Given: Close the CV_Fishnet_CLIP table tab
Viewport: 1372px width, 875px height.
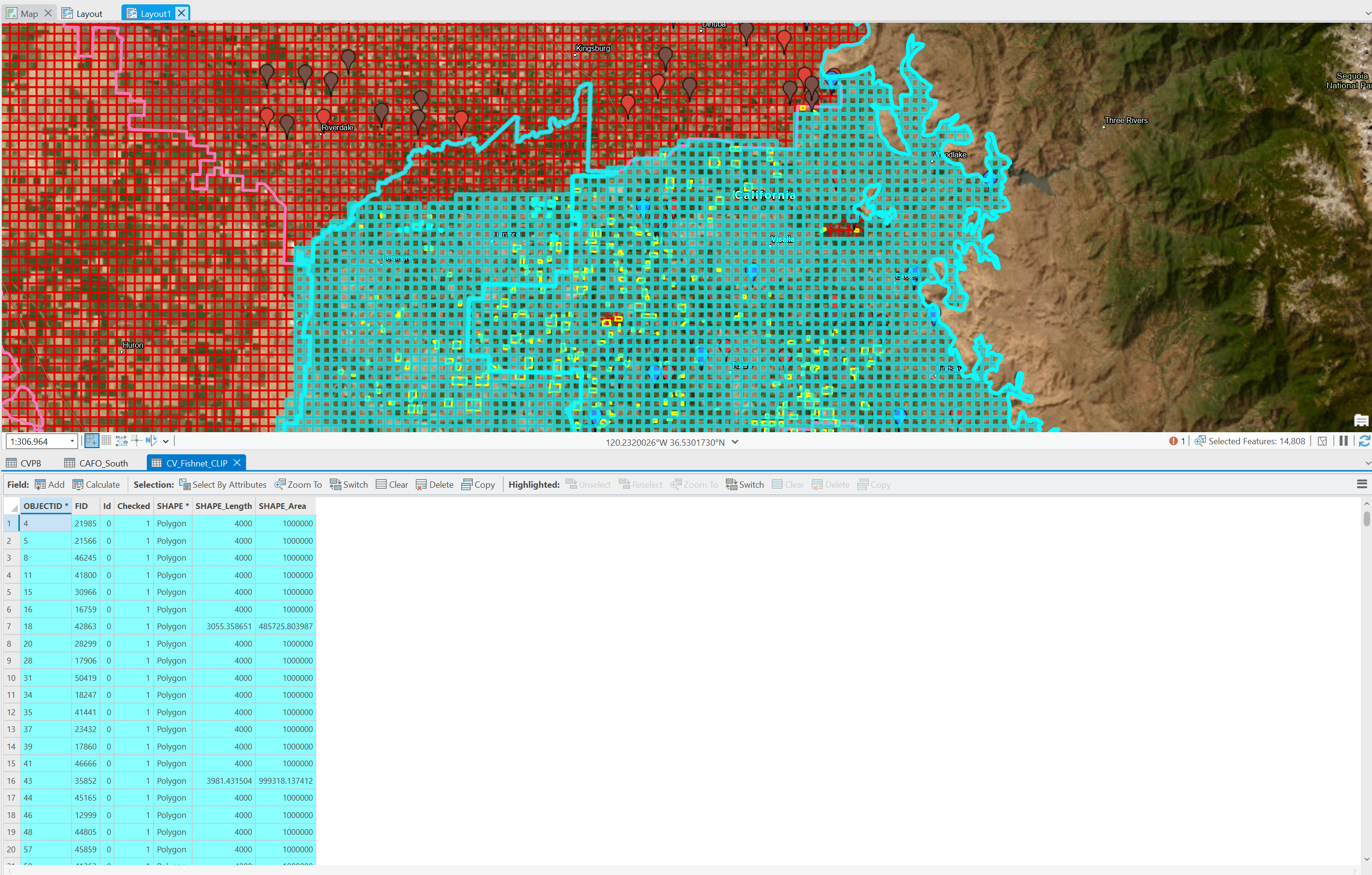Looking at the screenshot, I should pyautogui.click(x=237, y=463).
